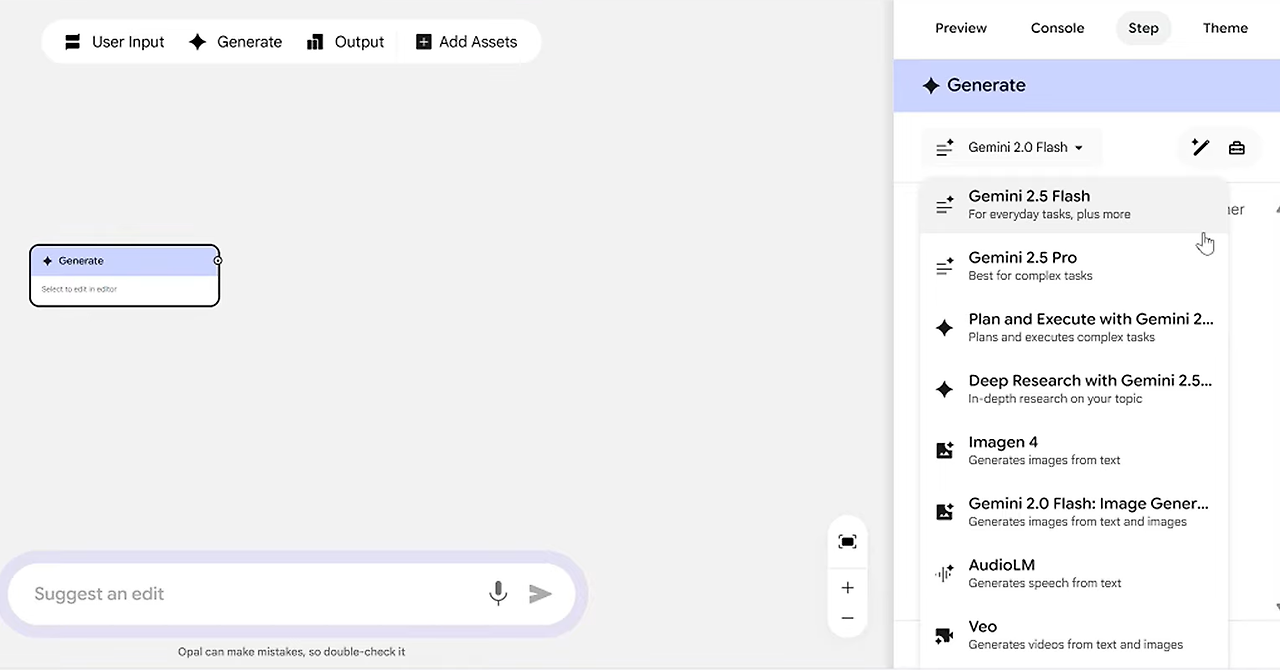Screen dimensions: 1280x670
Task: Choose Gemini 2.5 Flash model
Action: (1073, 204)
